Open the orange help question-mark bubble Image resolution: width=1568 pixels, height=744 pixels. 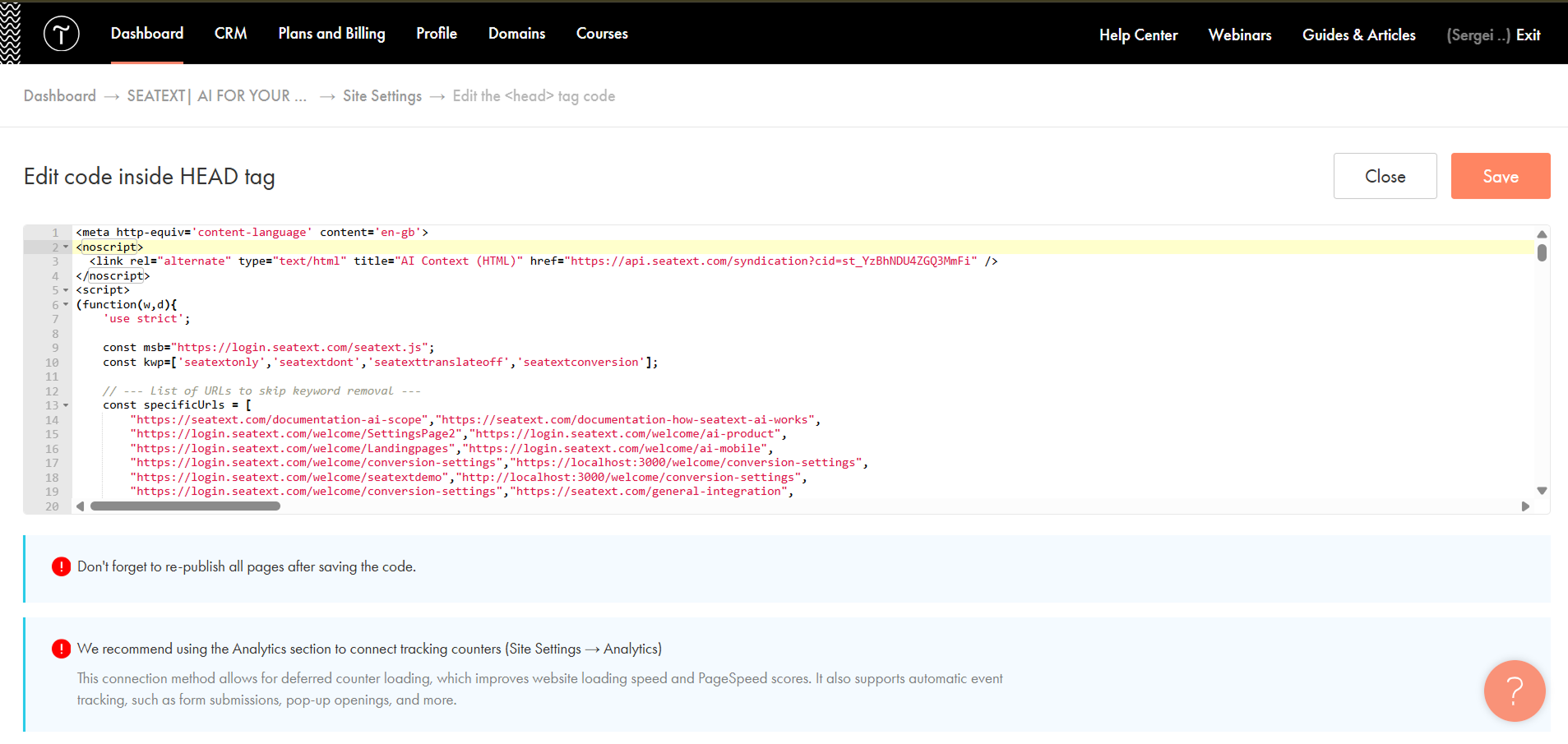(1514, 691)
